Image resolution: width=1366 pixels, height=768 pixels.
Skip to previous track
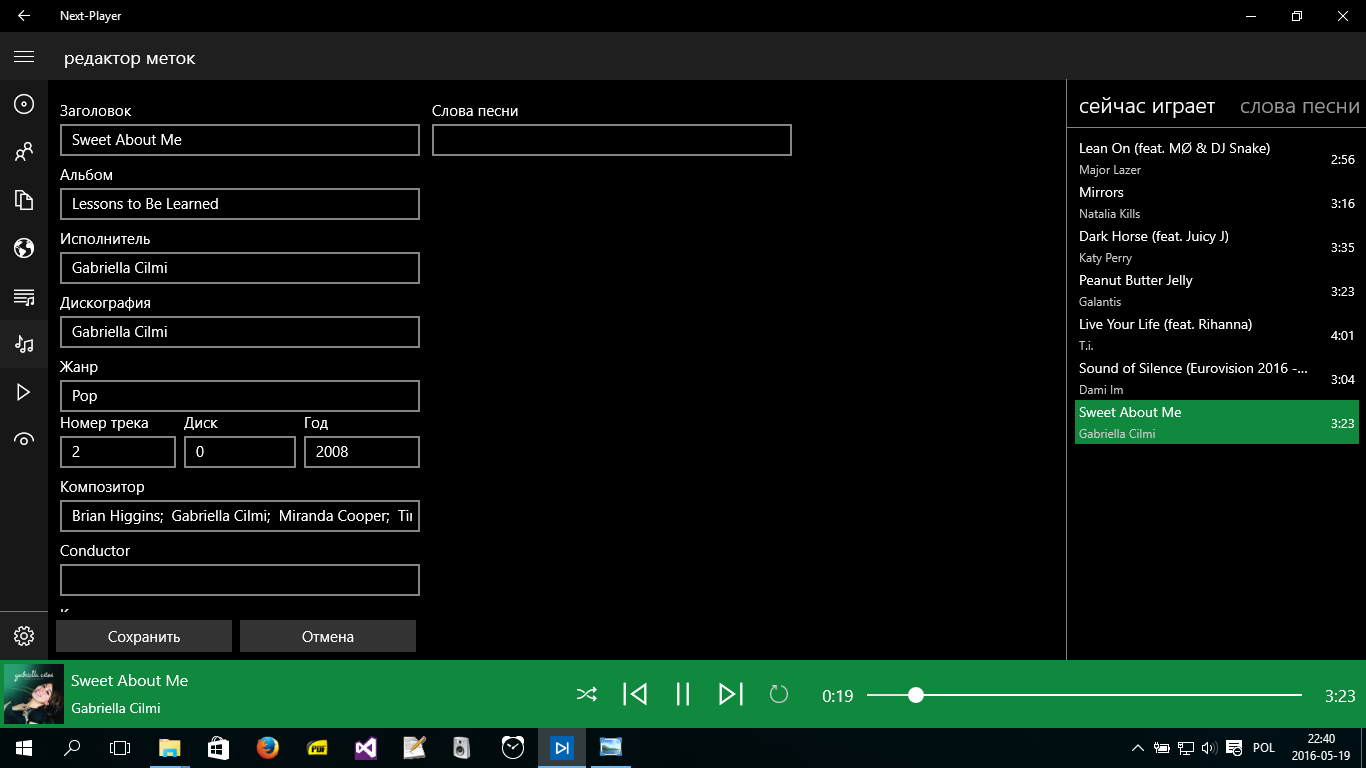[x=635, y=694]
